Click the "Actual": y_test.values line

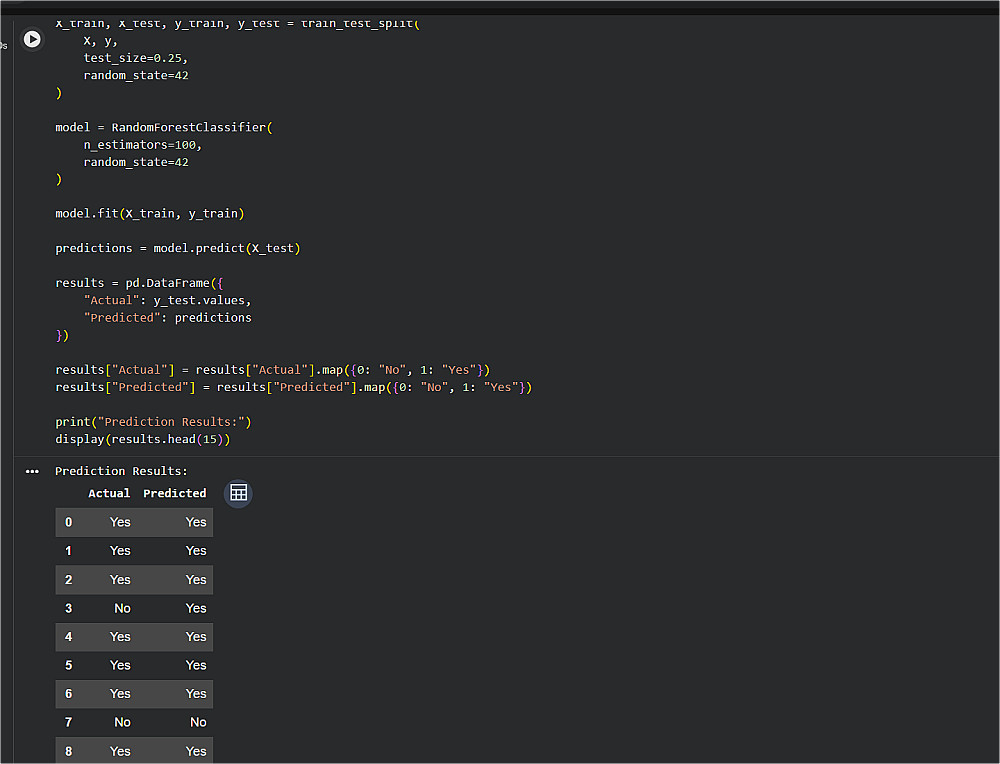(168, 300)
